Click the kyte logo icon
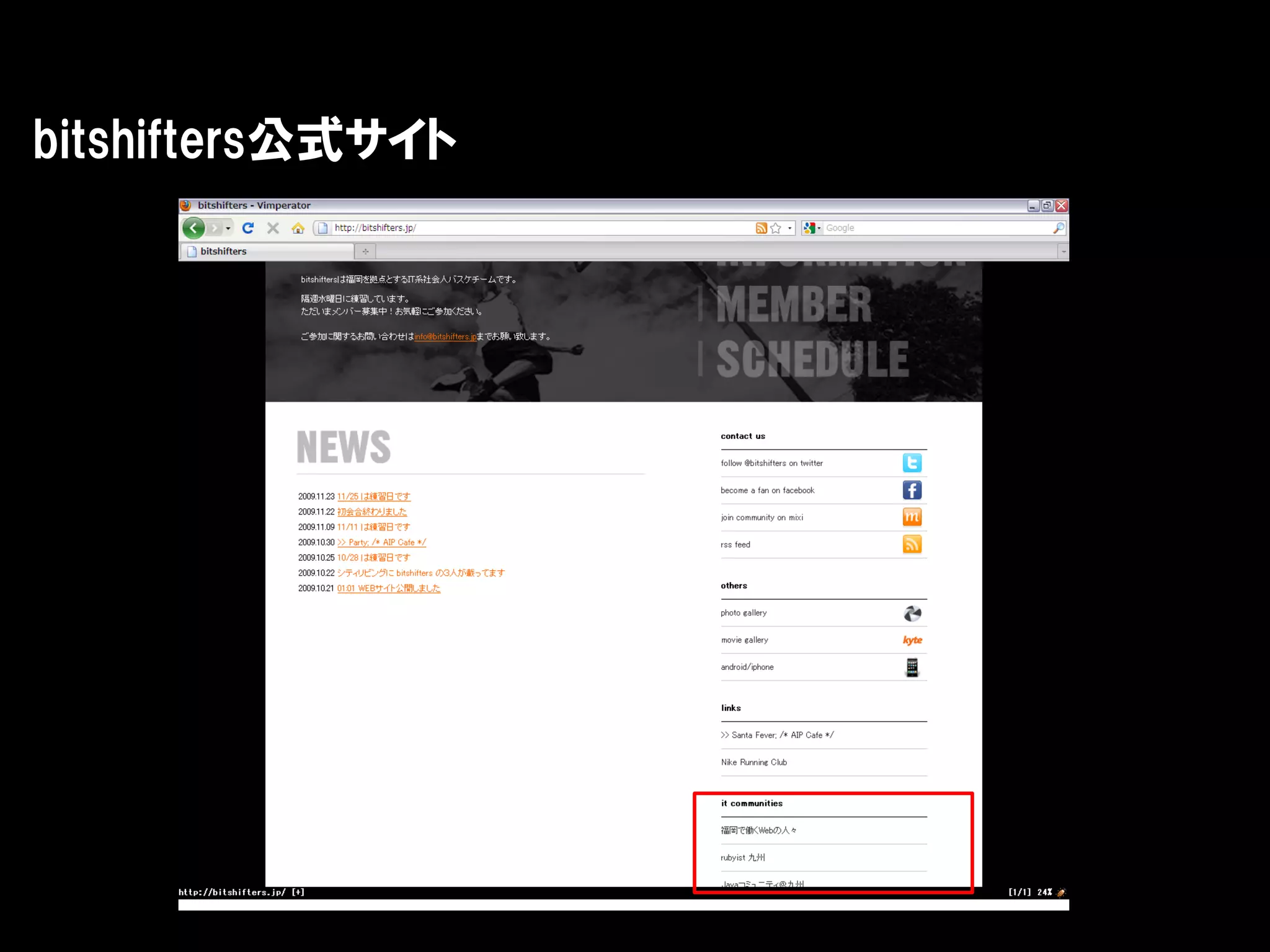This screenshot has height=952, width=1270. (x=912, y=640)
